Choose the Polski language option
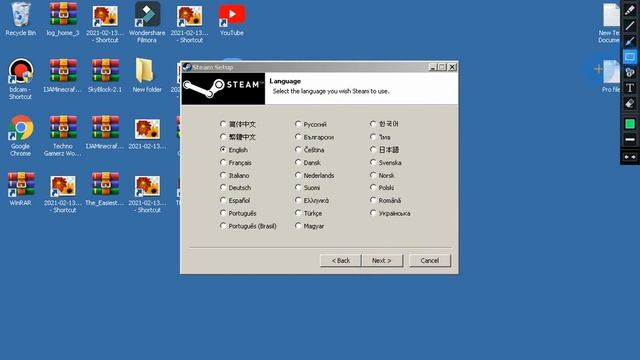Image resolution: width=640 pixels, height=360 pixels. tap(373, 187)
